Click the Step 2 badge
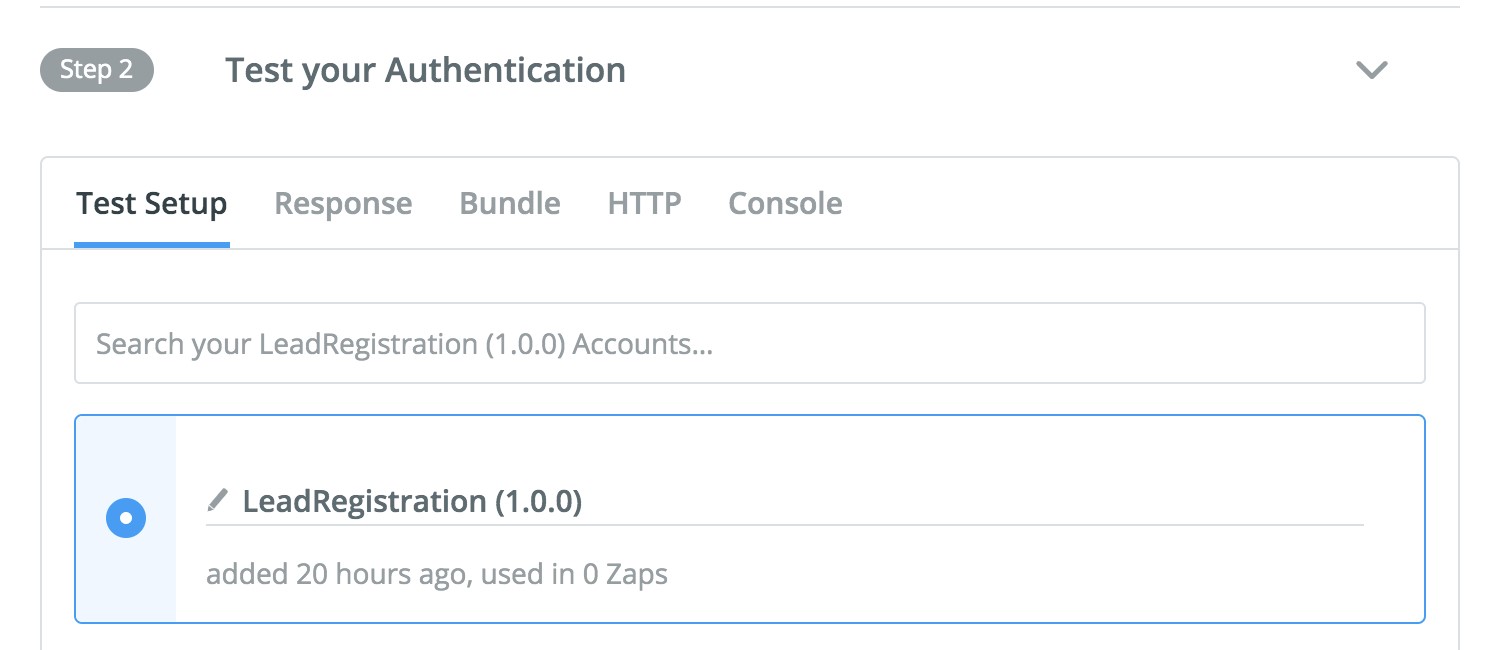Screen dimensions: 1486x650 point(97,70)
